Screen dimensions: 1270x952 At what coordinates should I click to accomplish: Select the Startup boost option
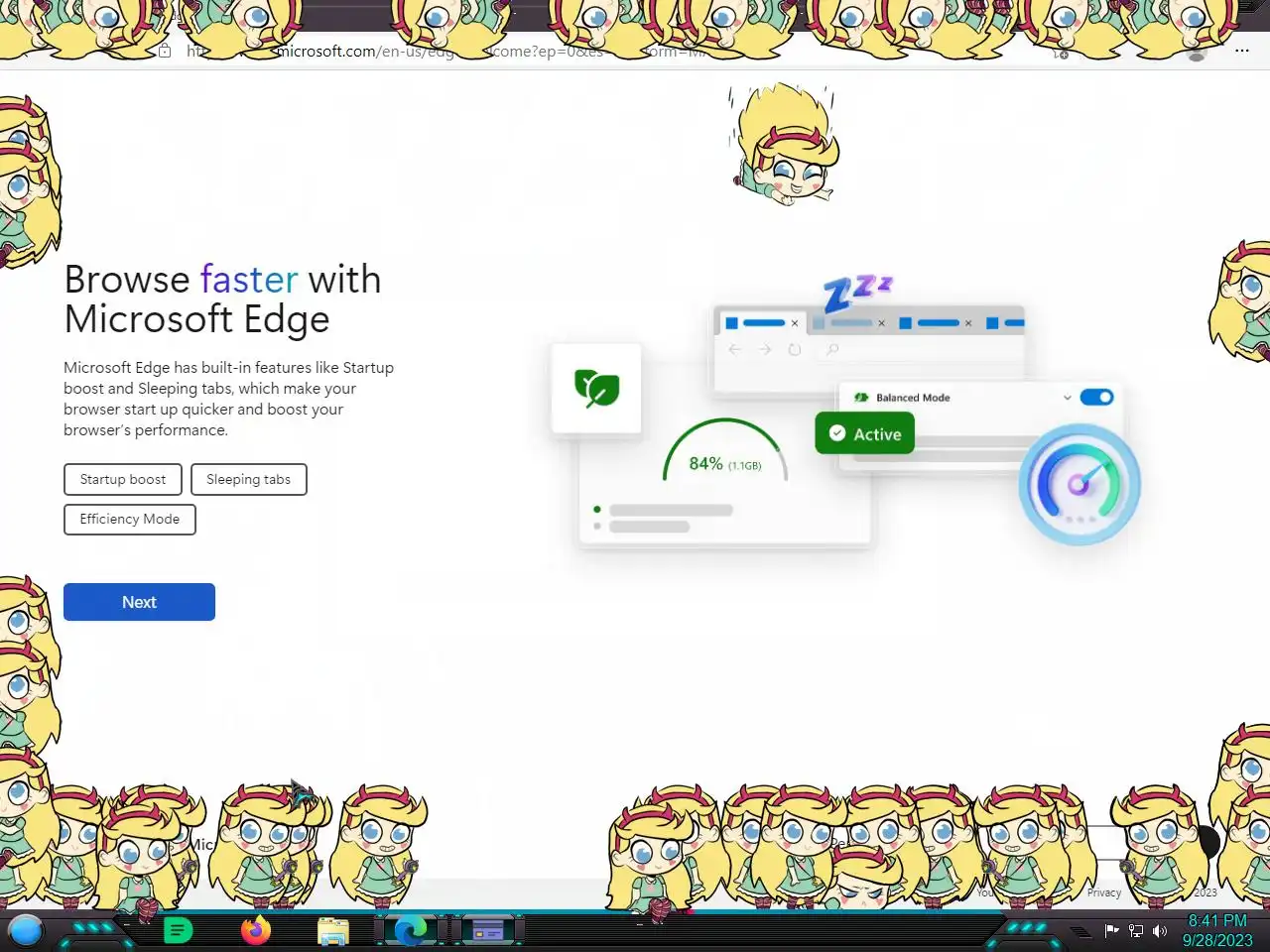pyautogui.click(x=123, y=479)
